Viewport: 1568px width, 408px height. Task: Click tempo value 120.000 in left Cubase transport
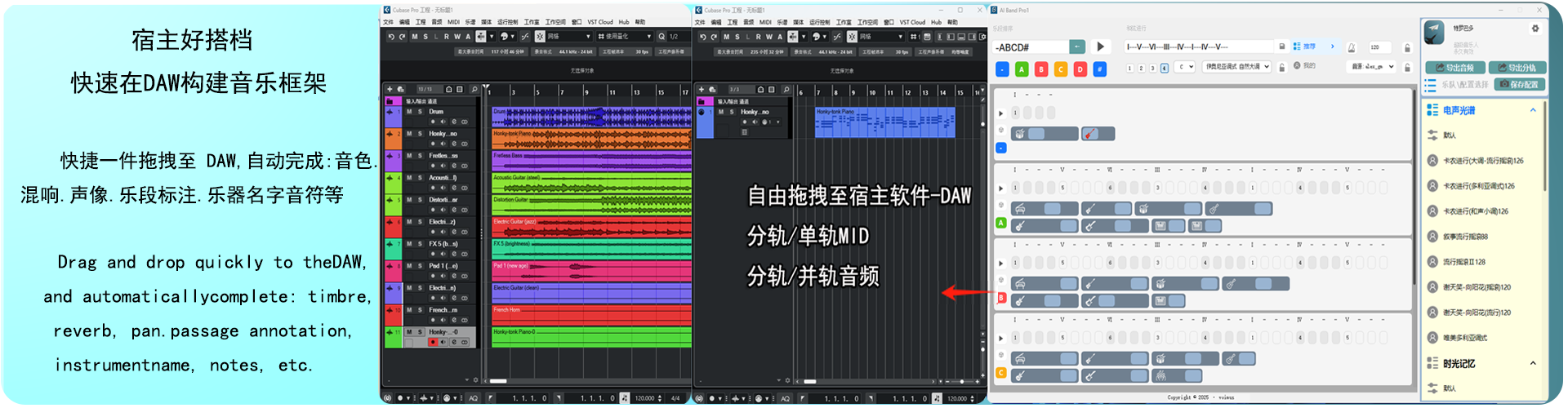tap(645, 398)
